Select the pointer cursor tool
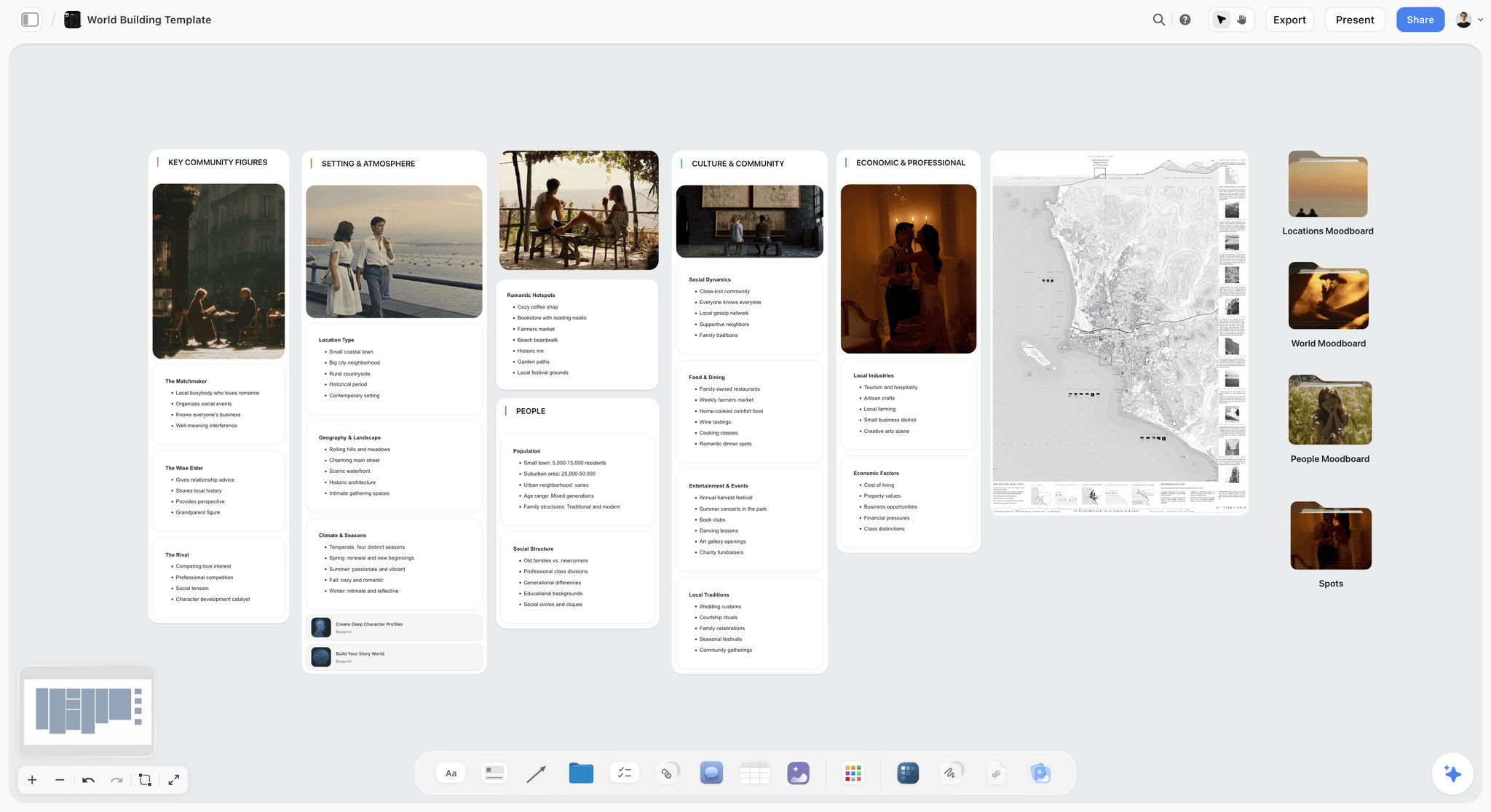The height and width of the screenshot is (812, 1491). point(1222,20)
